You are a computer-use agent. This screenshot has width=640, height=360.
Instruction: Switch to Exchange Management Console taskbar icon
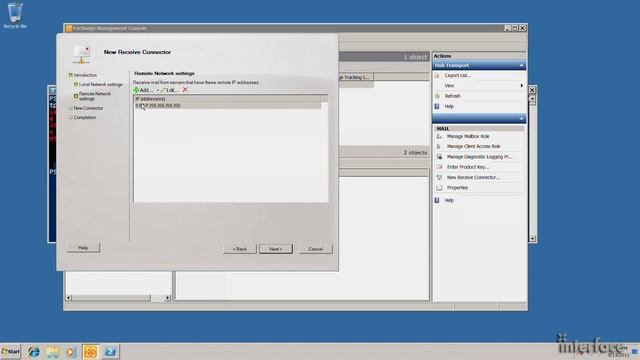point(90,351)
